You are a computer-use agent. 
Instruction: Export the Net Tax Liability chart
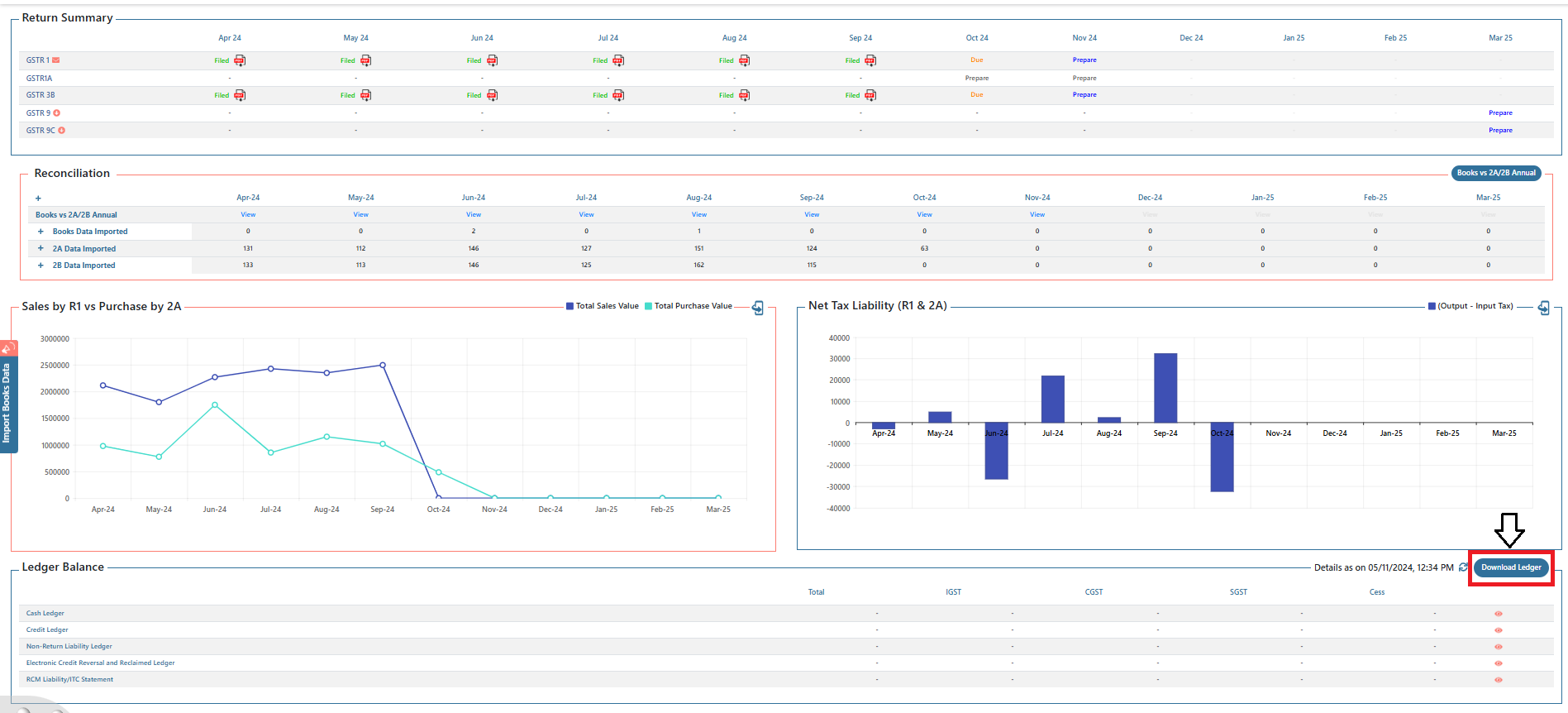pyautogui.click(x=1544, y=308)
